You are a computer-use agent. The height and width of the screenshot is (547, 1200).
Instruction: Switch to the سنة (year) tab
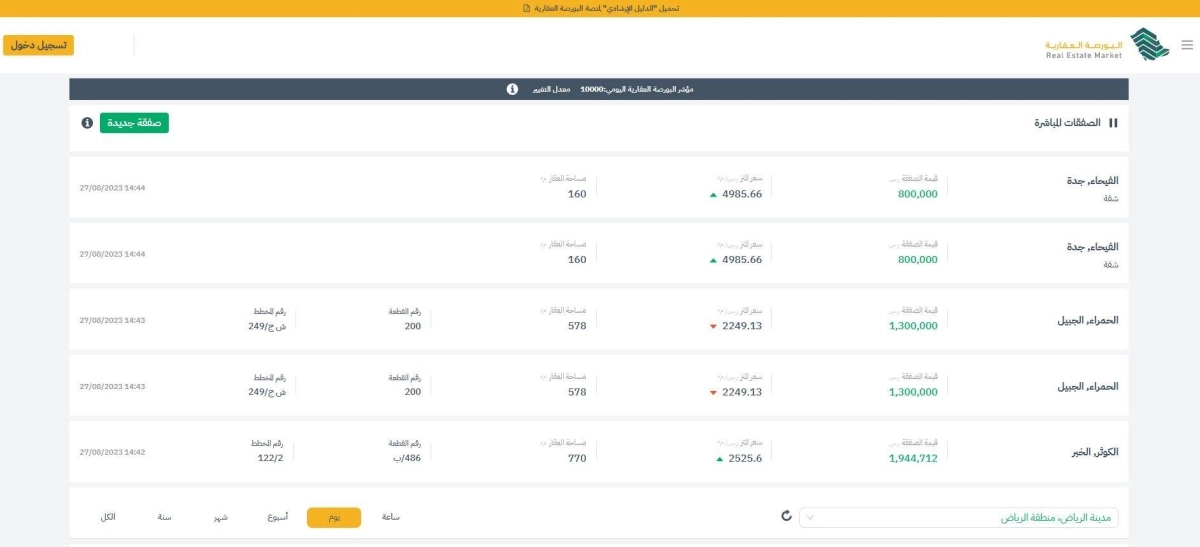[x=164, y=517]
